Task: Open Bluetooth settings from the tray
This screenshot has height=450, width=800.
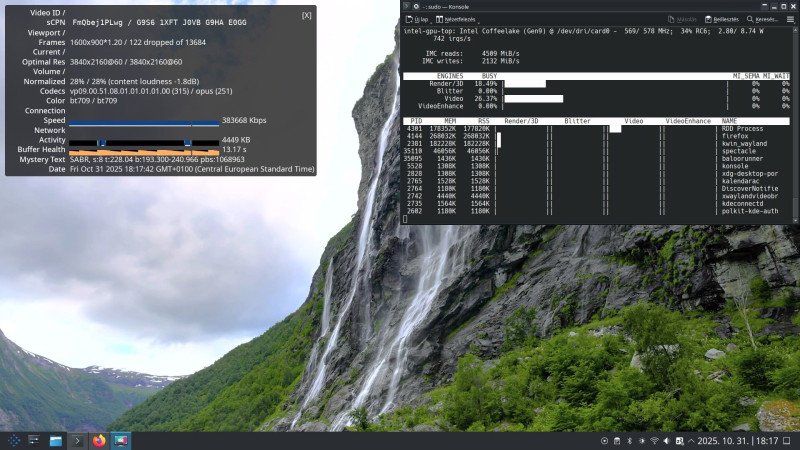Action: click(x=630, y=441)
